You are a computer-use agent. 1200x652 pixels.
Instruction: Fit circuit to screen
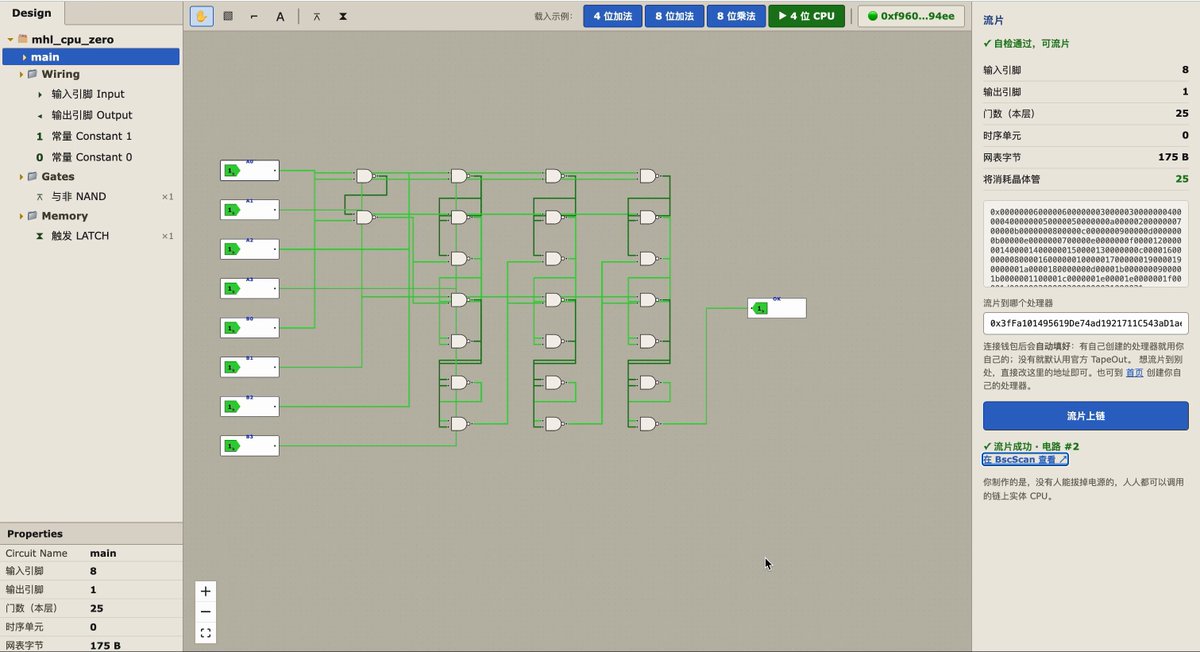coord(205,632)
